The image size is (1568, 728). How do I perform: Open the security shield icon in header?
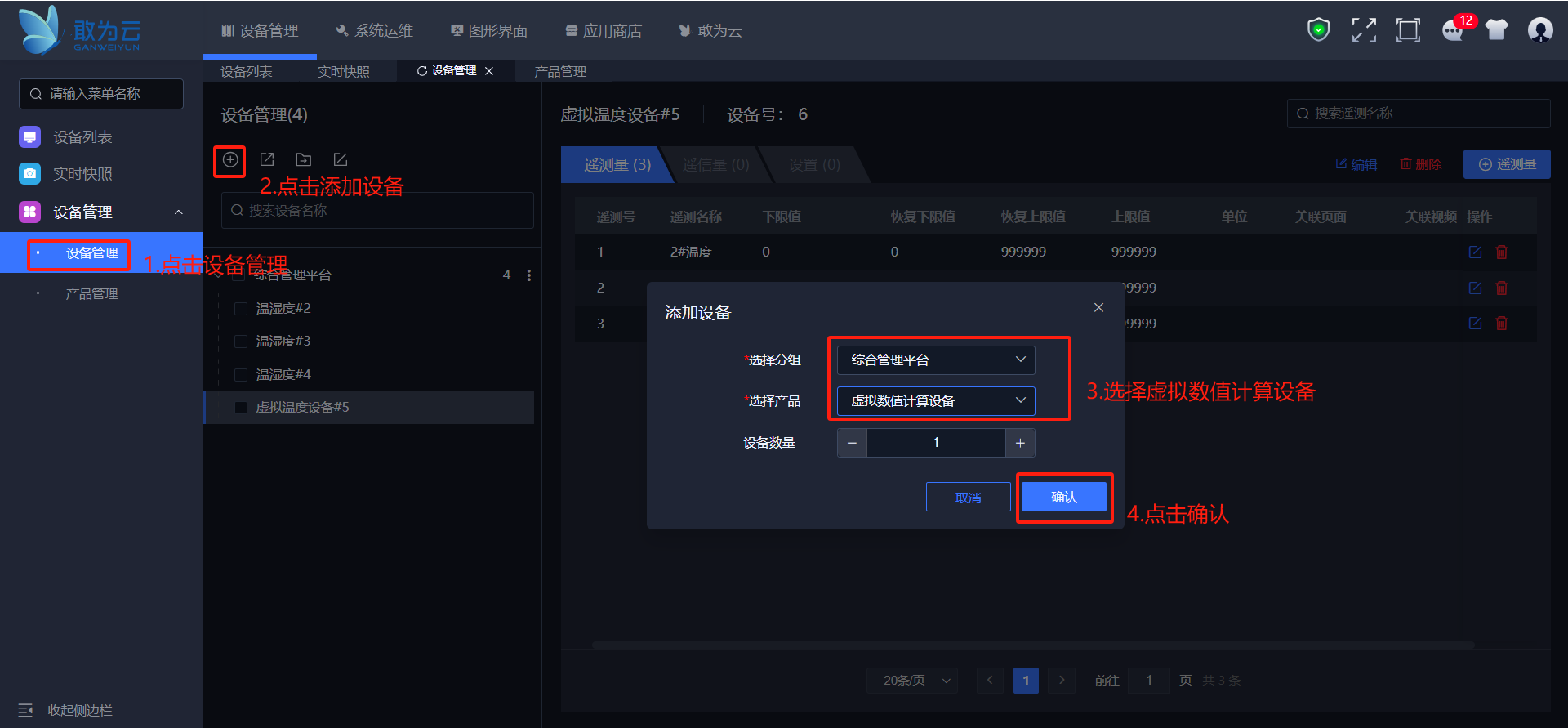click(1319, 30)
